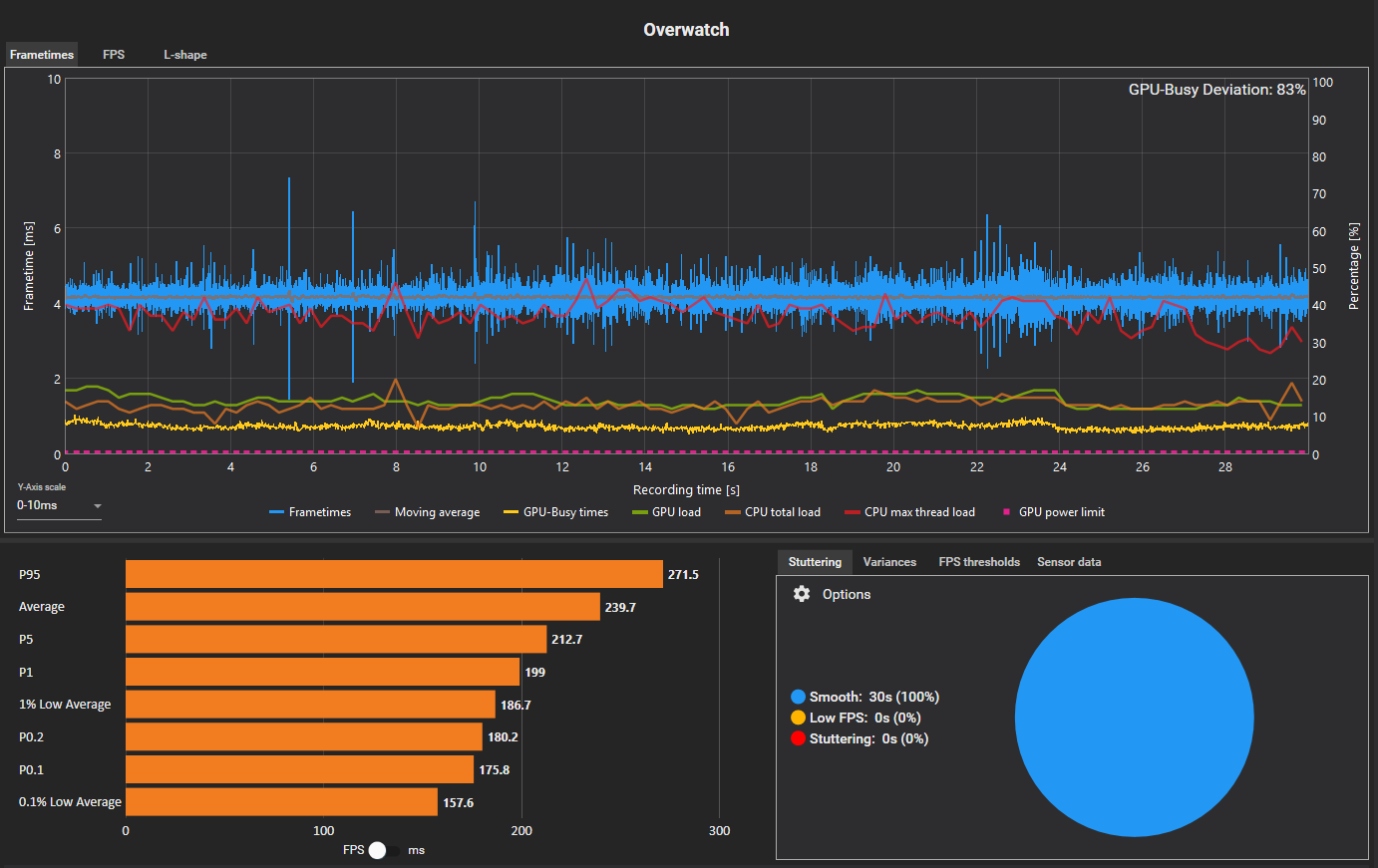Click GPU power limit legend marker

pyautogui.click(x=1007, y=512)
